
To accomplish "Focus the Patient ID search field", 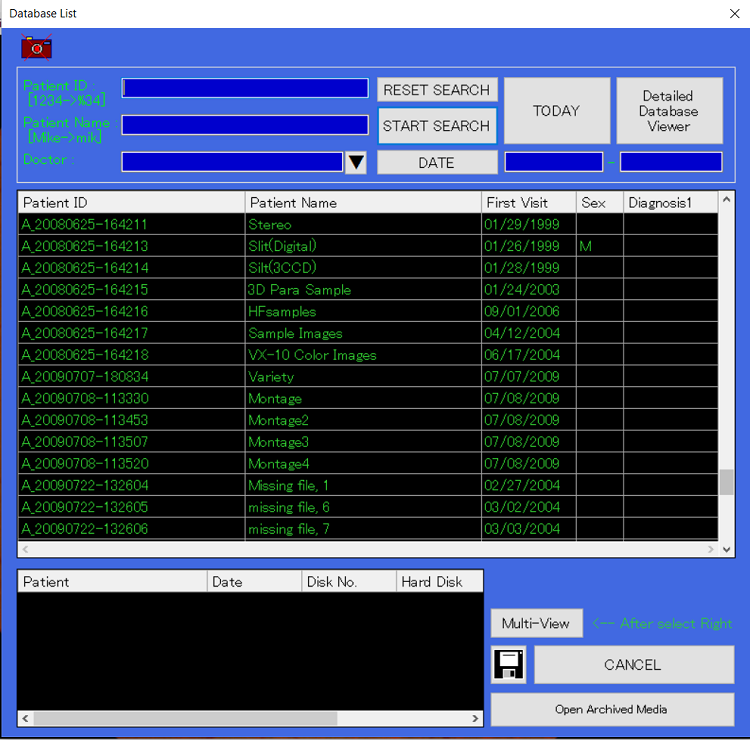I will point(245,88).
